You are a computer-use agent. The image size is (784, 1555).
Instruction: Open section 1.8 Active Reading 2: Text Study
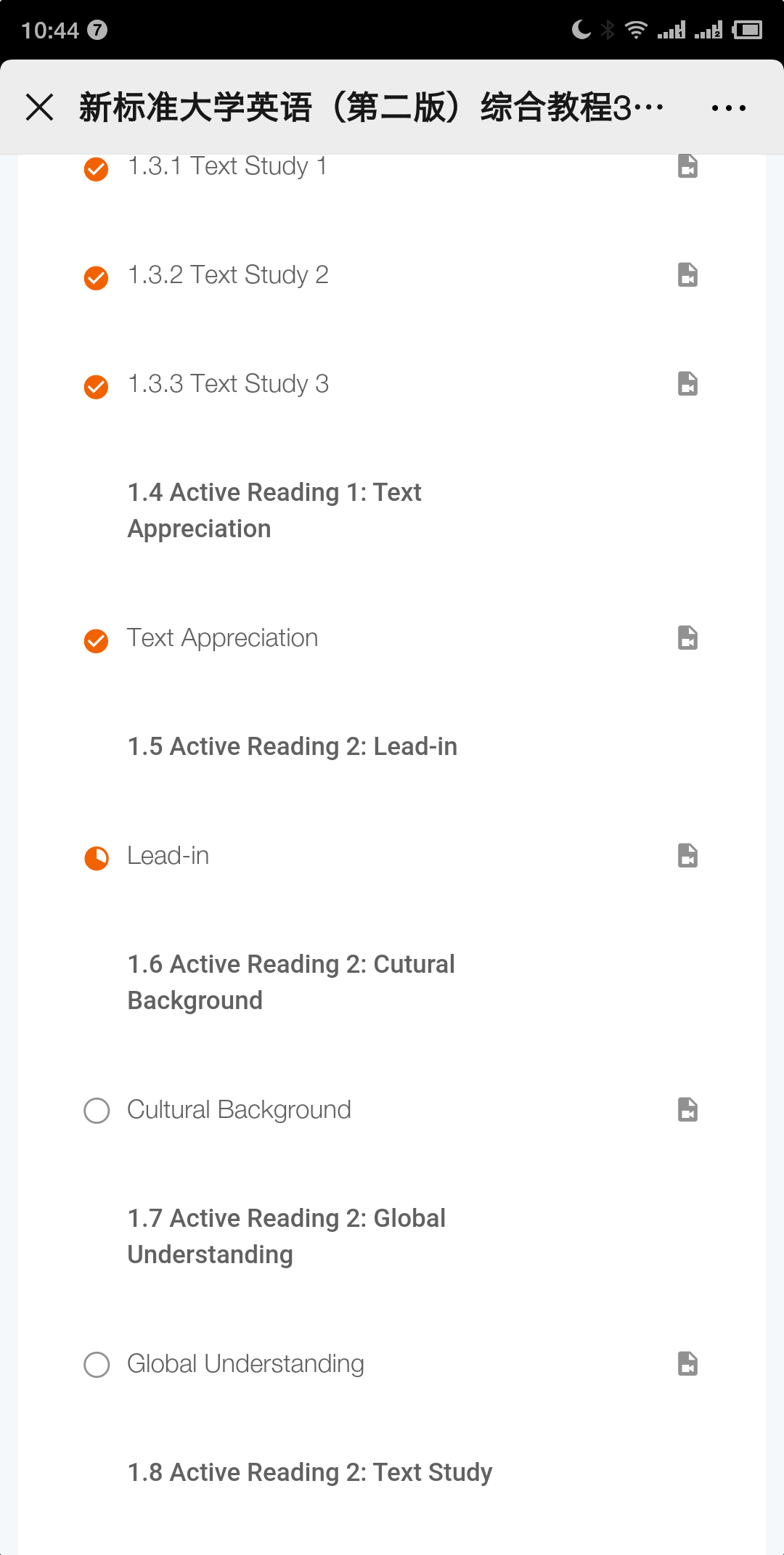[x=310, y=1473]
